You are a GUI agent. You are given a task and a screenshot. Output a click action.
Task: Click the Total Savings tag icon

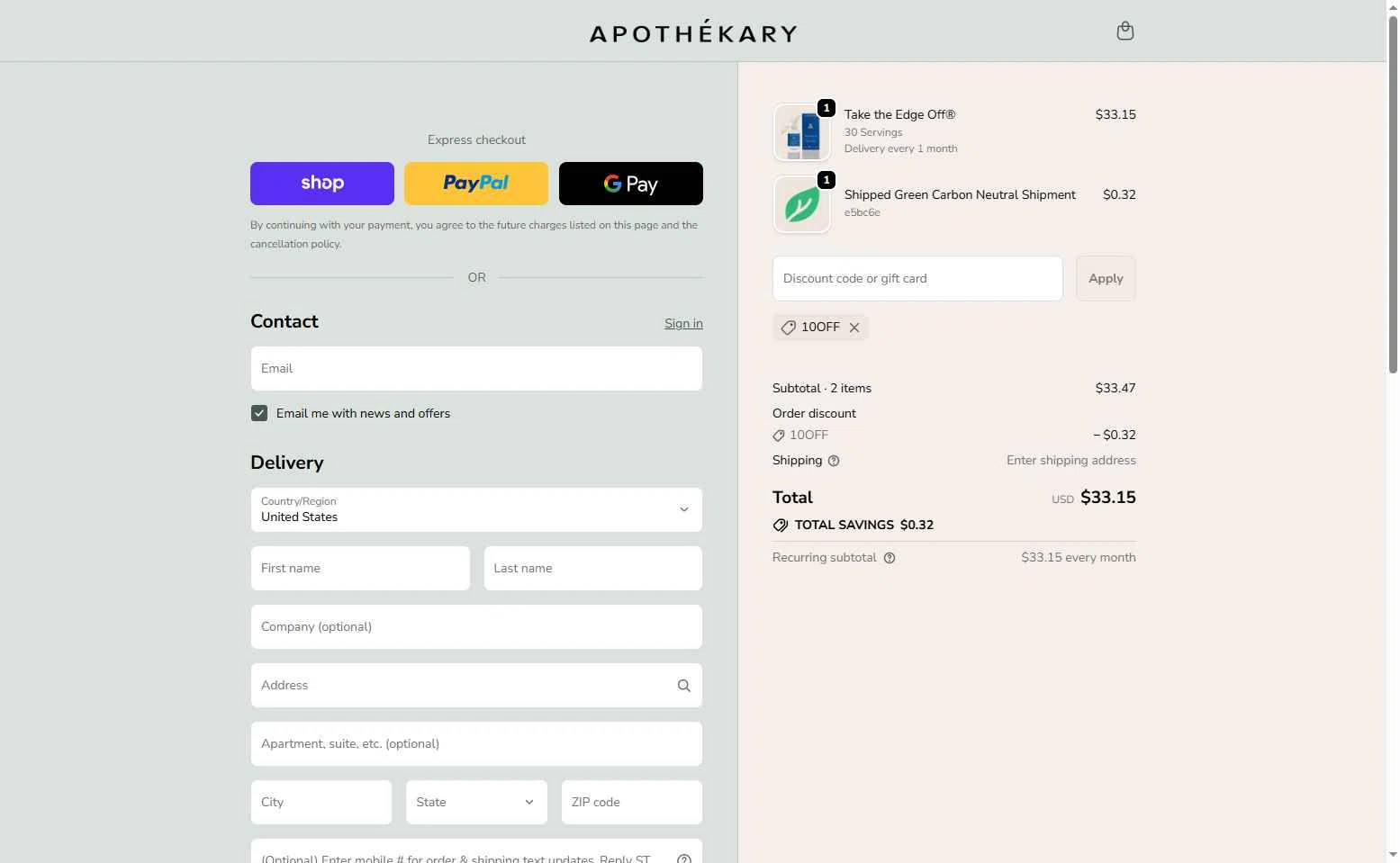781,526
